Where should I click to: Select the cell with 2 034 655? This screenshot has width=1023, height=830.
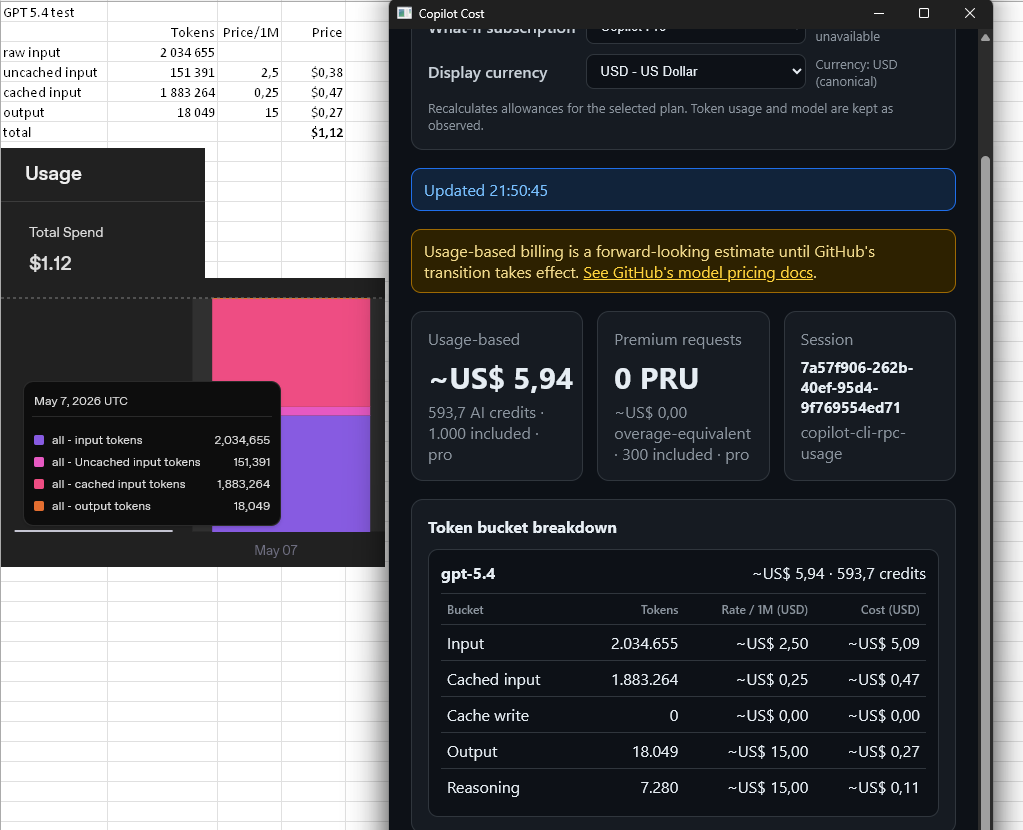point(162,52)
